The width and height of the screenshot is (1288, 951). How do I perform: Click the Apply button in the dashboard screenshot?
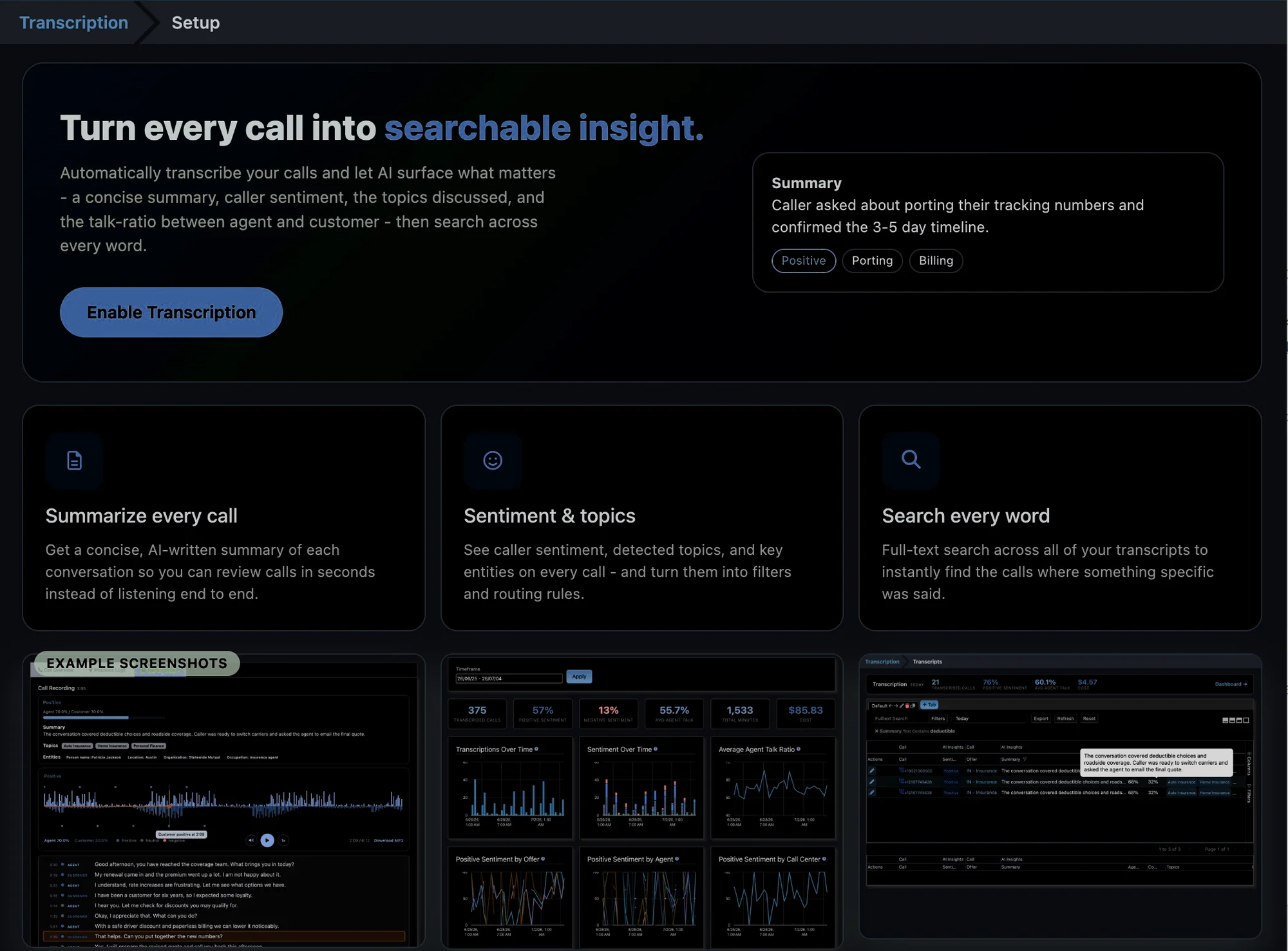(579, 677)
